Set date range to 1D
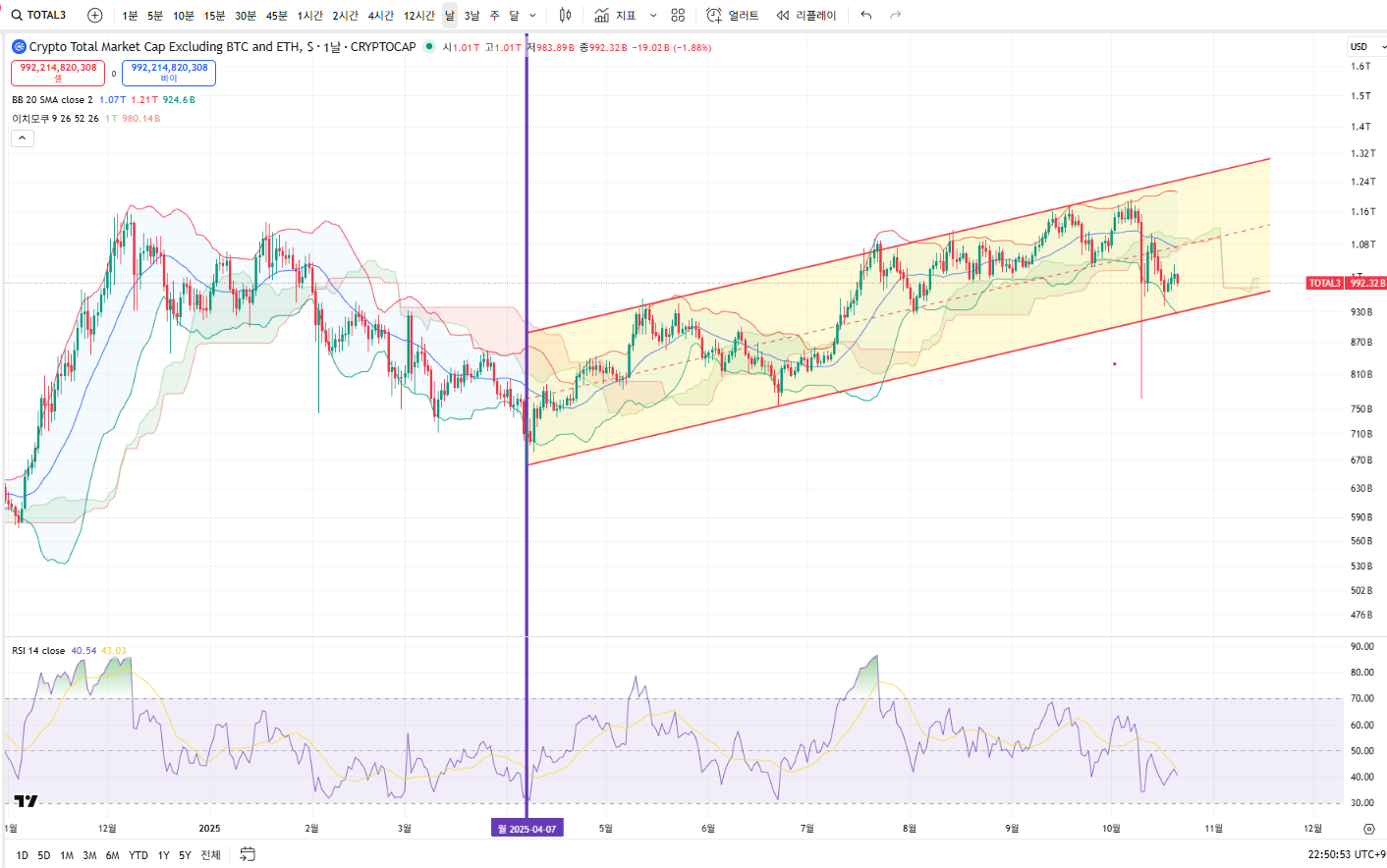This screenshot has height=868, width=1387. tap(23, 855)
